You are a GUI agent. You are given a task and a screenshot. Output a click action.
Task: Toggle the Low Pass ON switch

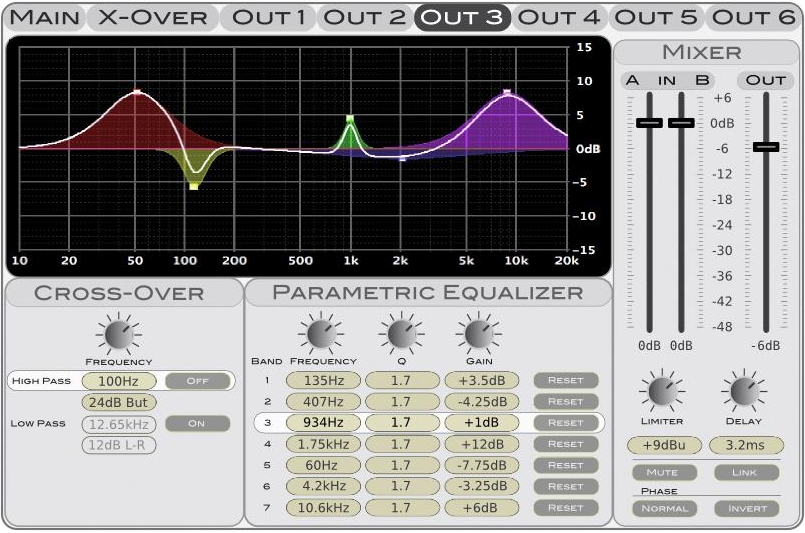pos(198,424)
